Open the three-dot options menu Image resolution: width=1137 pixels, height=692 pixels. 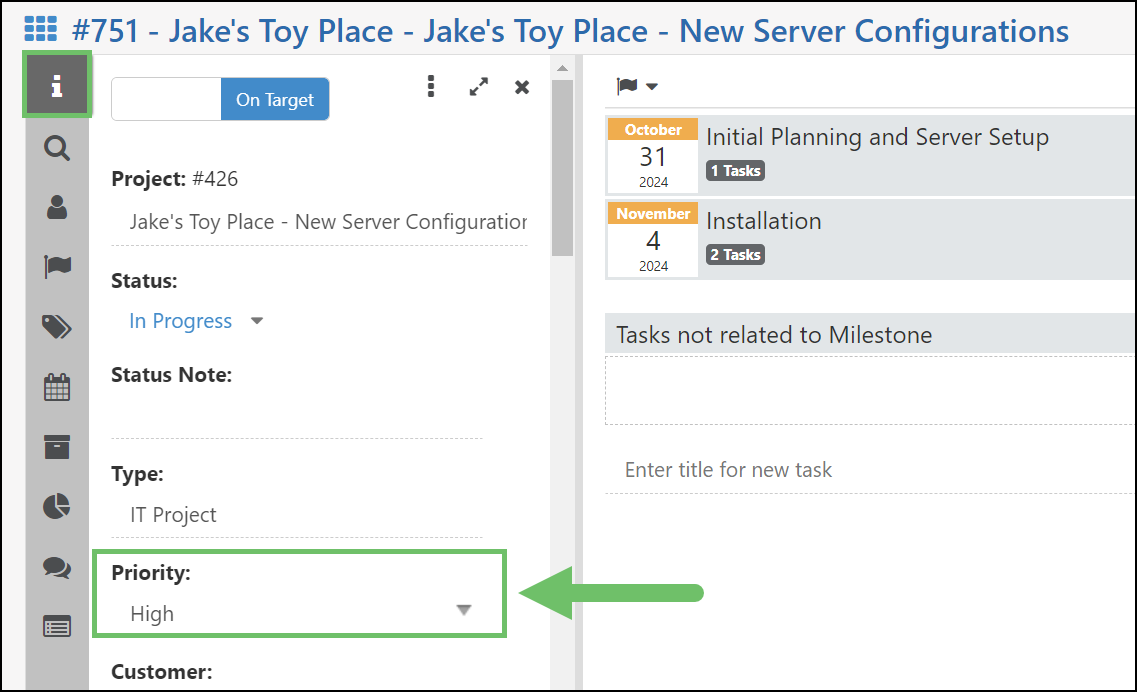(431, 86)
